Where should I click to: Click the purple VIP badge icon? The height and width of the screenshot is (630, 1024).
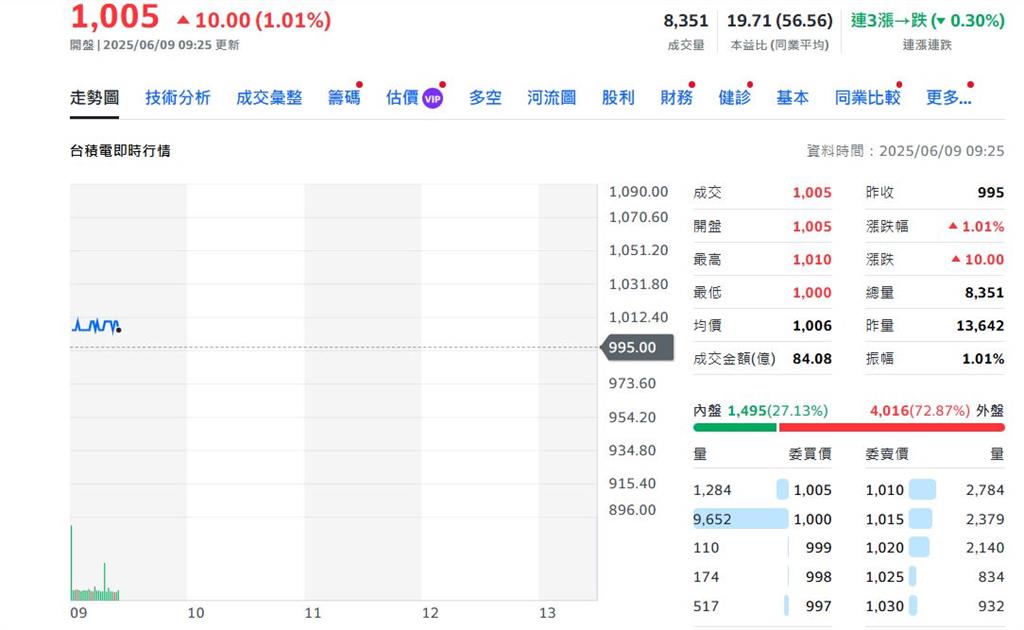(x=432, y=99)
